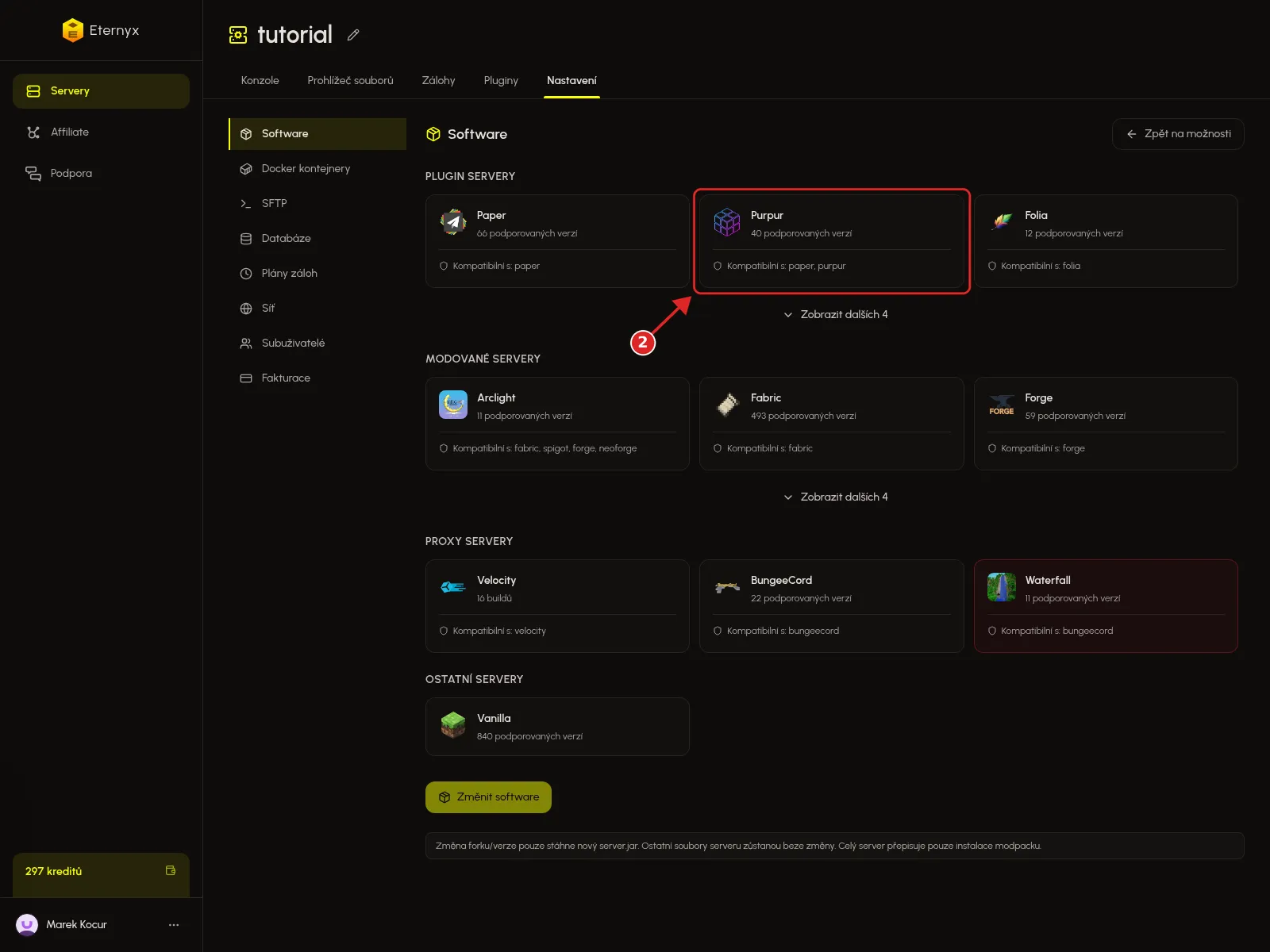Click the SFTP terminal prompt icon
The height and width of the screenshot is (952, 1270).
click(x=246, y=204)
